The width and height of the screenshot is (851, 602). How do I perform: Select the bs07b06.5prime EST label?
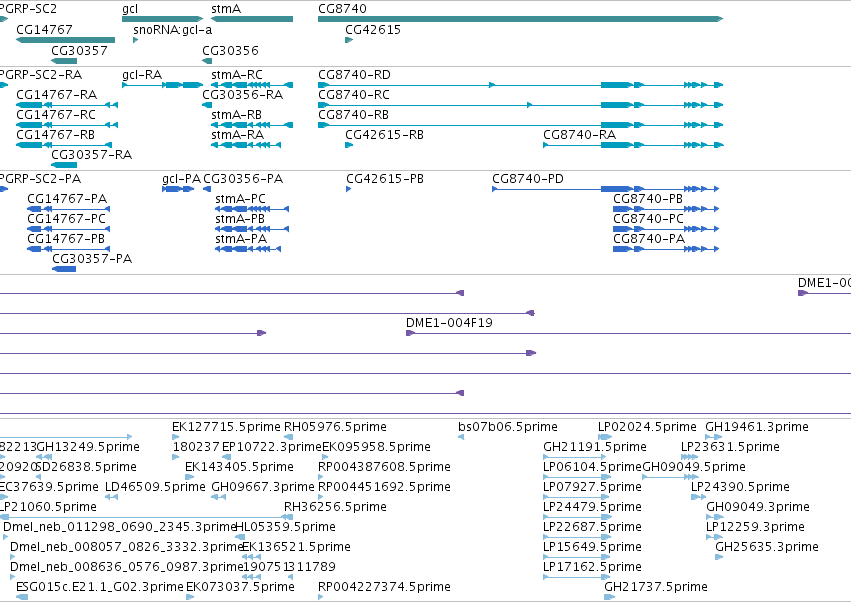tap(508, 427)
